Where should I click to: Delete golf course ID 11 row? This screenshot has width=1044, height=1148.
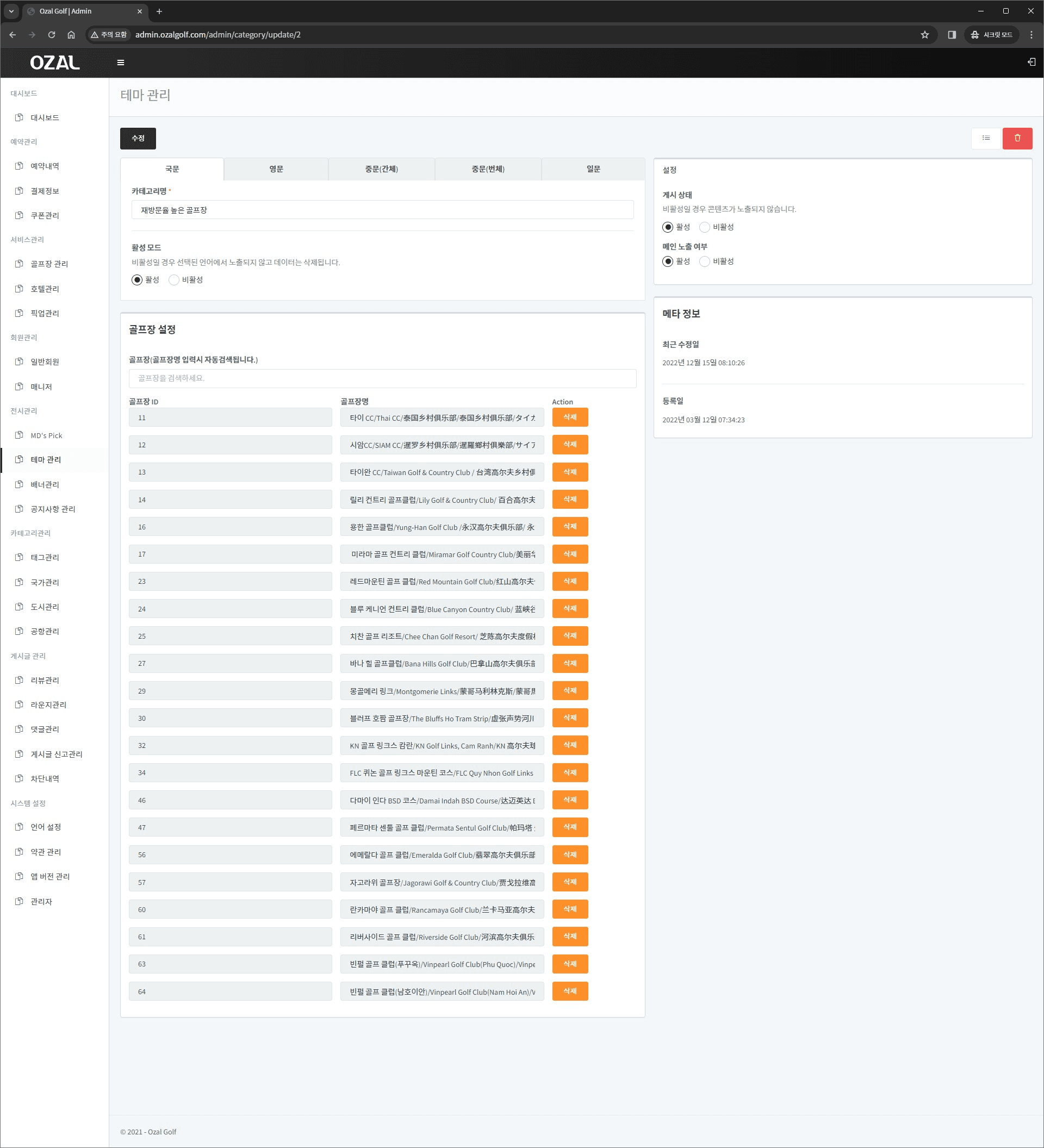pyautogui.click(x=569, y=417)
